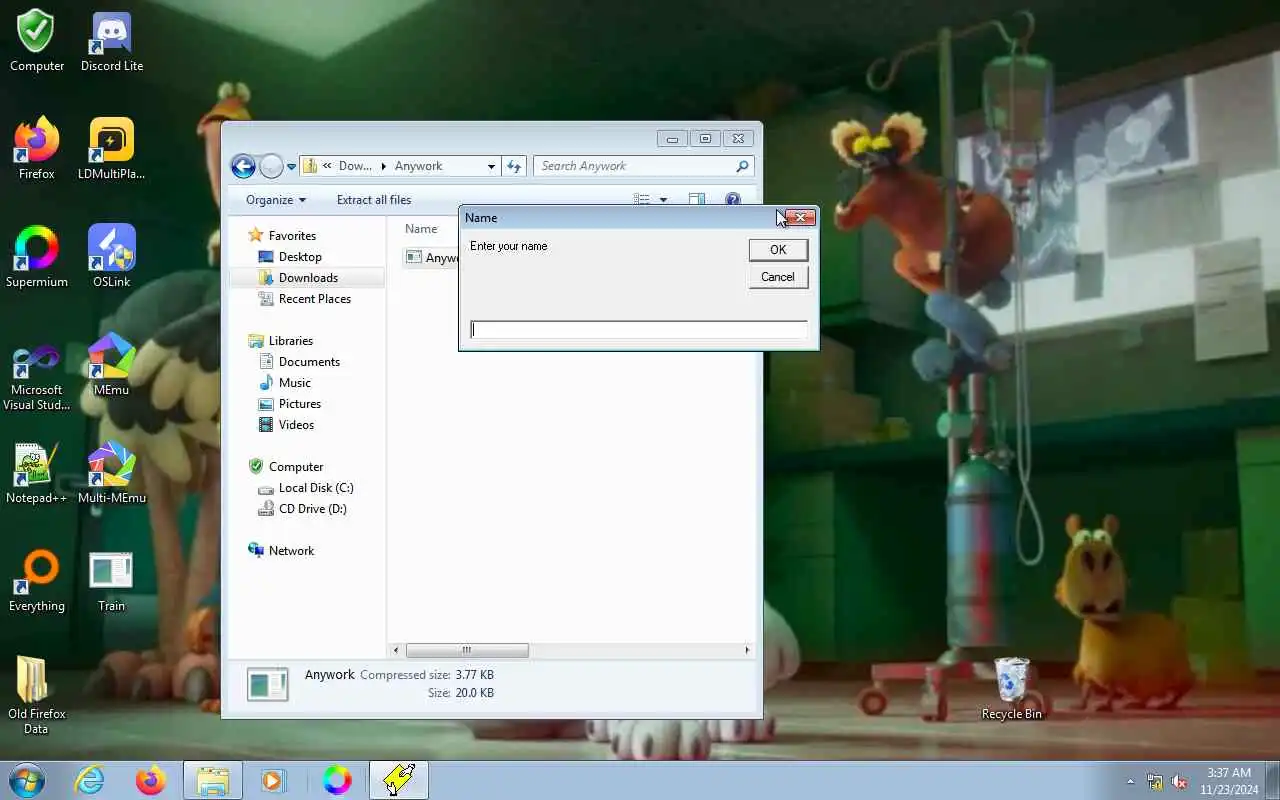Open the Computer desktop shortcut

(x=37, y=42)
